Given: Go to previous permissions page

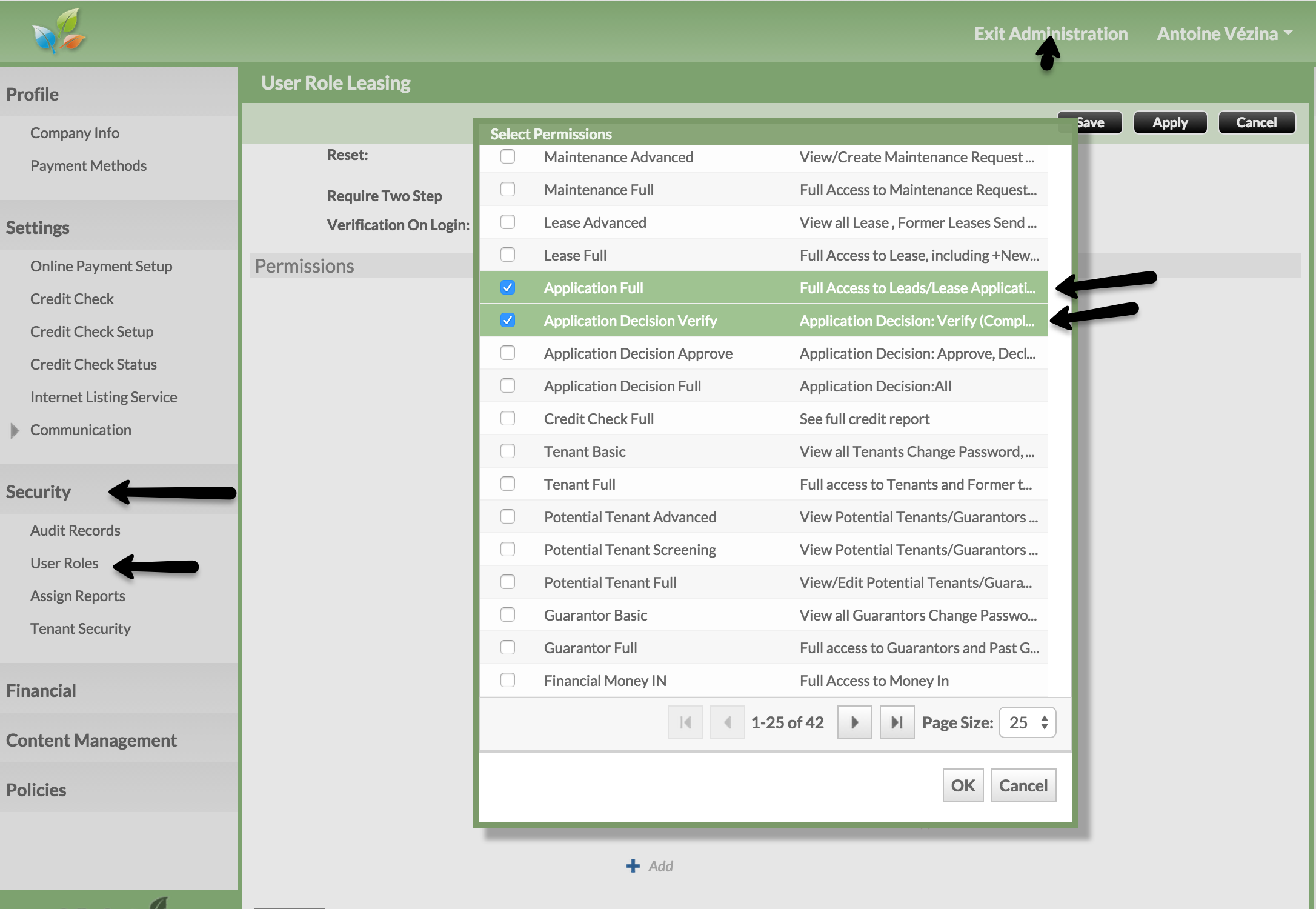Looking at the screenshot, I should point(727,722).
